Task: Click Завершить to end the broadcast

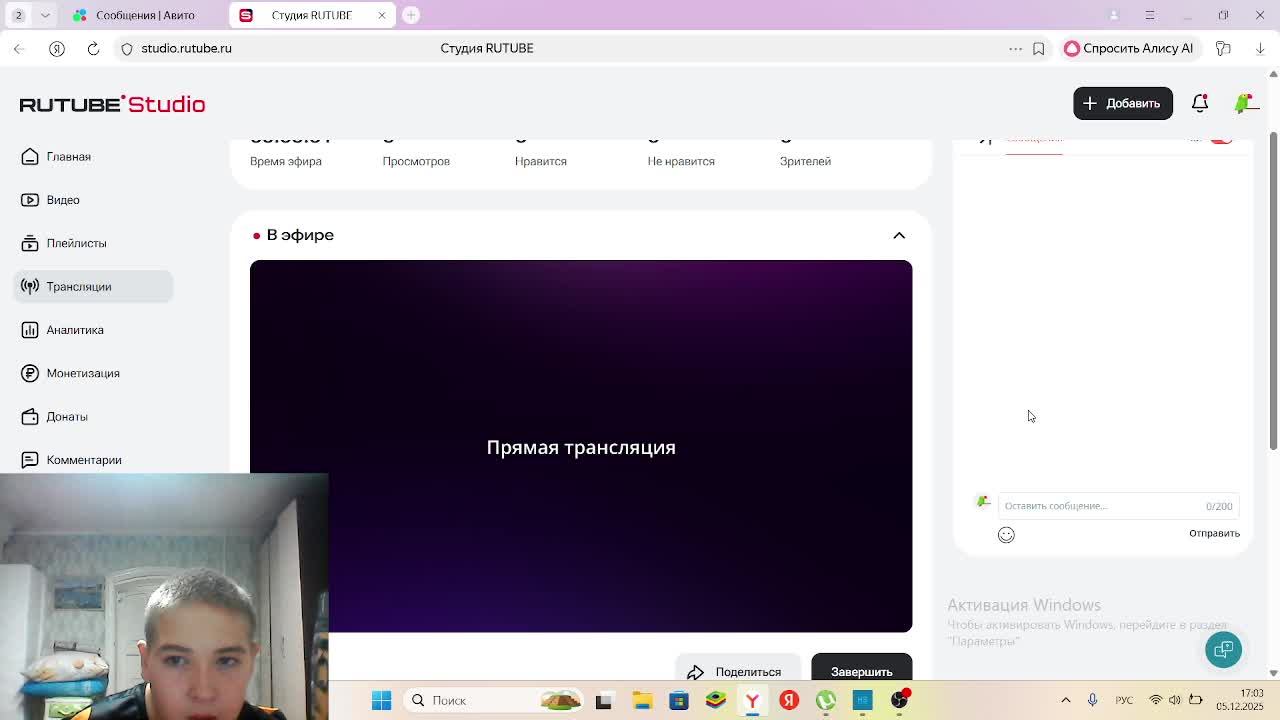Action: 861,669
